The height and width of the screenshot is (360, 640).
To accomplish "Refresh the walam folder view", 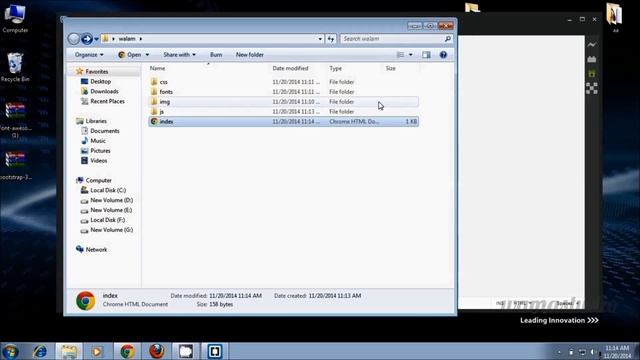I will click(x=331, y=39).
